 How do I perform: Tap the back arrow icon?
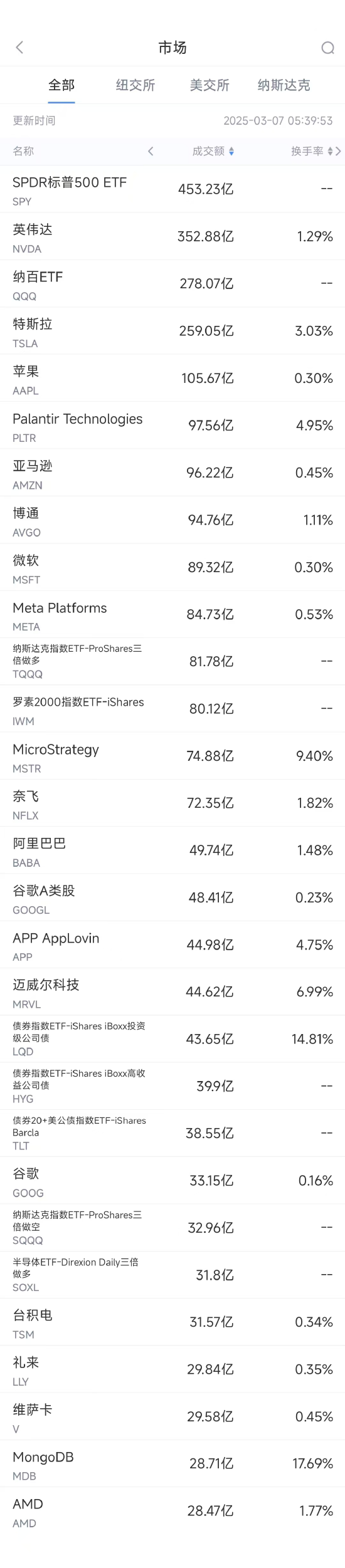[x=19, y=48]
